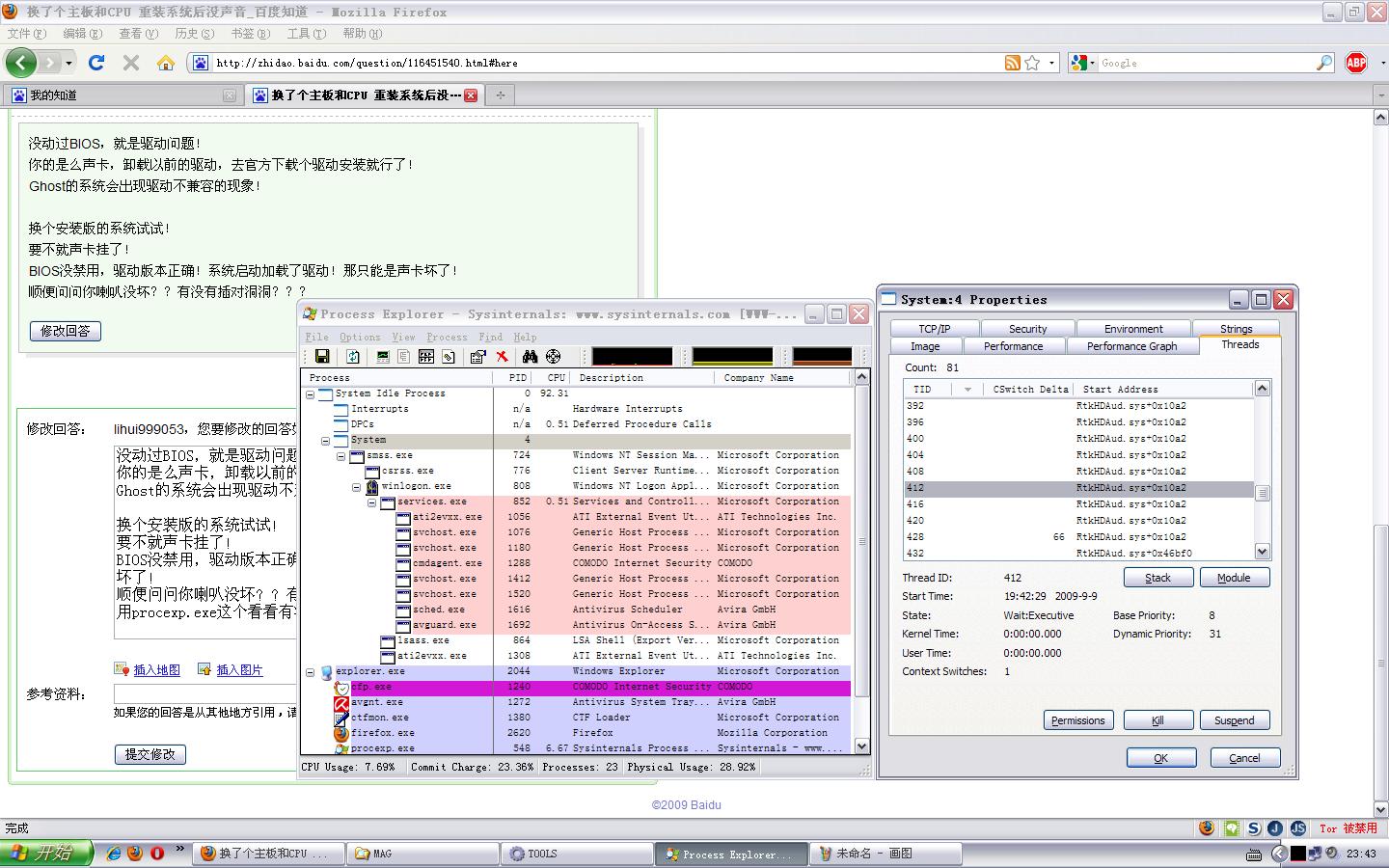Open System Information graph icon in toolbar

(383, 357)
